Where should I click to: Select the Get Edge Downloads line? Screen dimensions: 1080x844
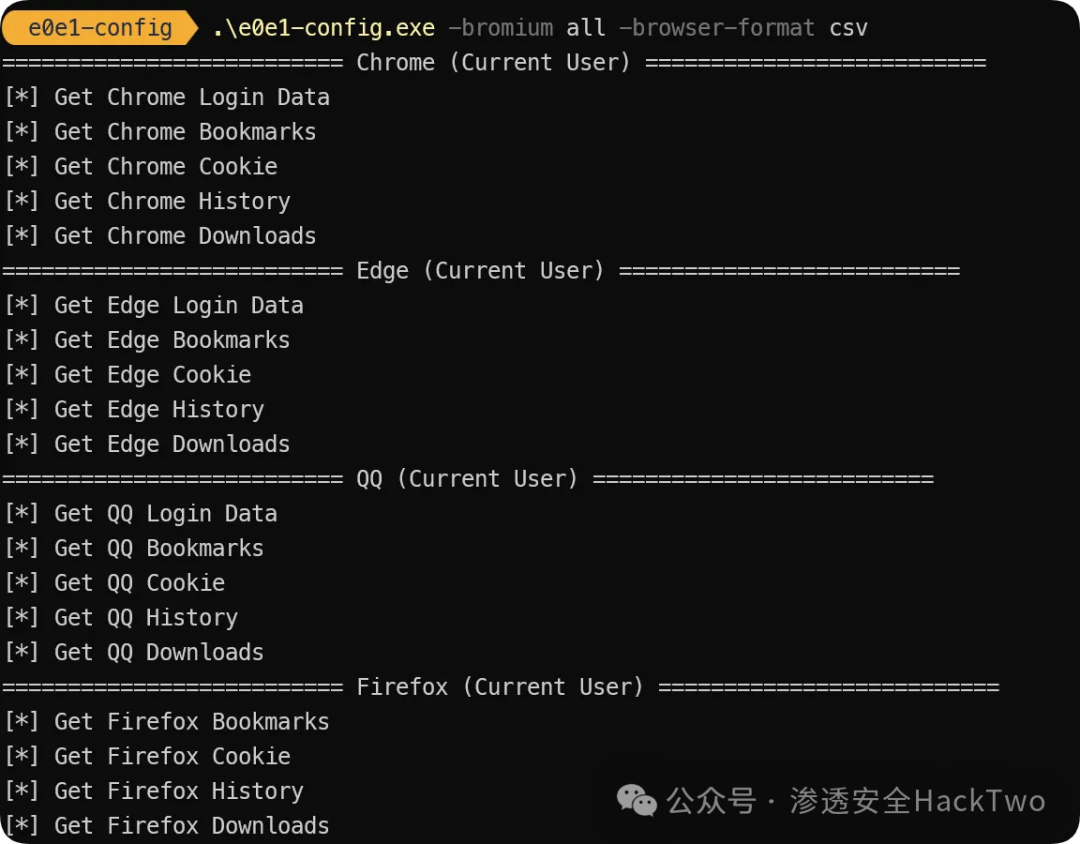click(147, 444)
